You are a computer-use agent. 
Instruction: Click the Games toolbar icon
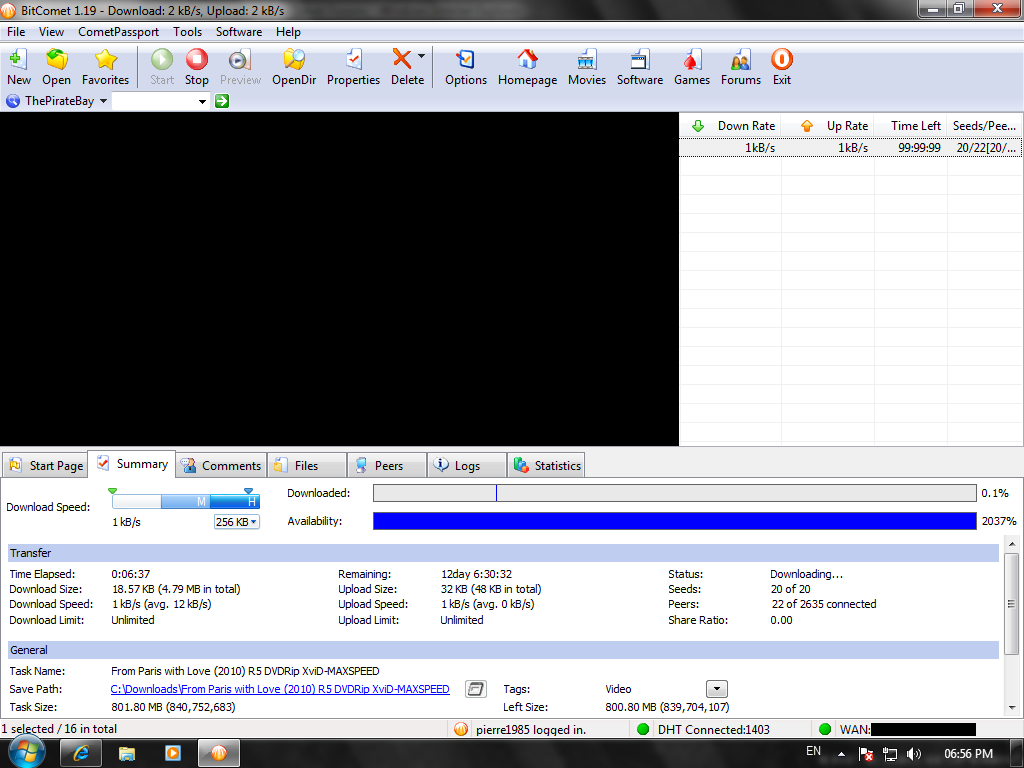pos(692,59)
